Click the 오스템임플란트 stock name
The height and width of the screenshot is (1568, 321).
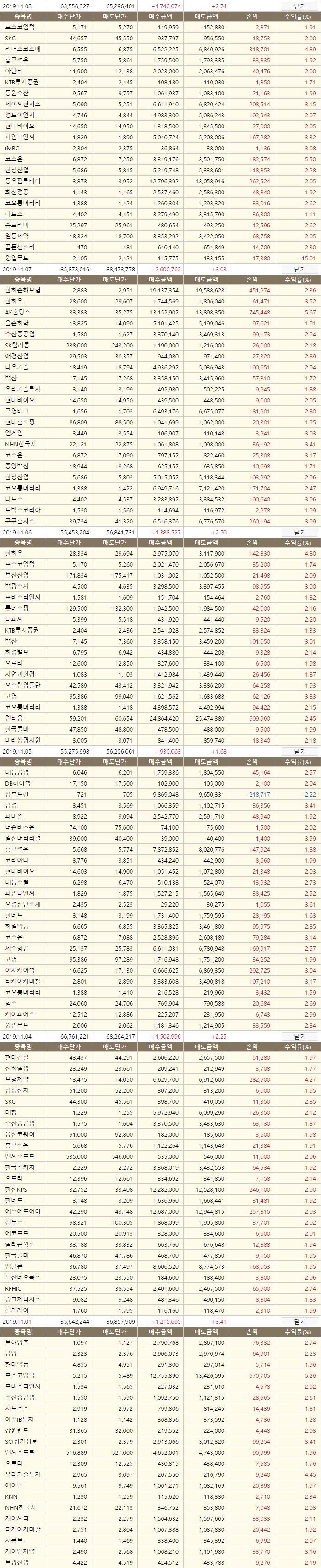(23, 685)
